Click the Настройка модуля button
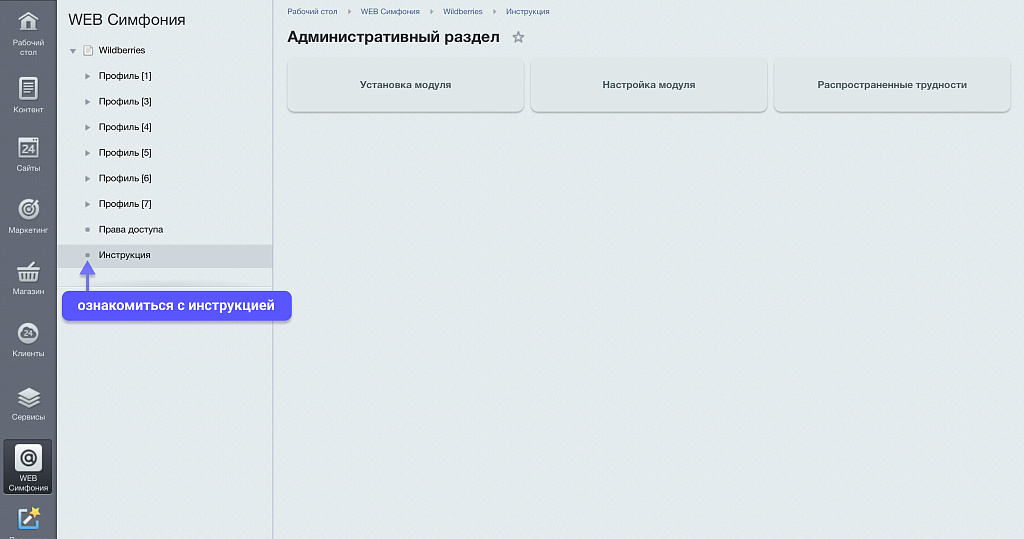The height and width of the screenshot is (539, 1024). click(648, 85)
